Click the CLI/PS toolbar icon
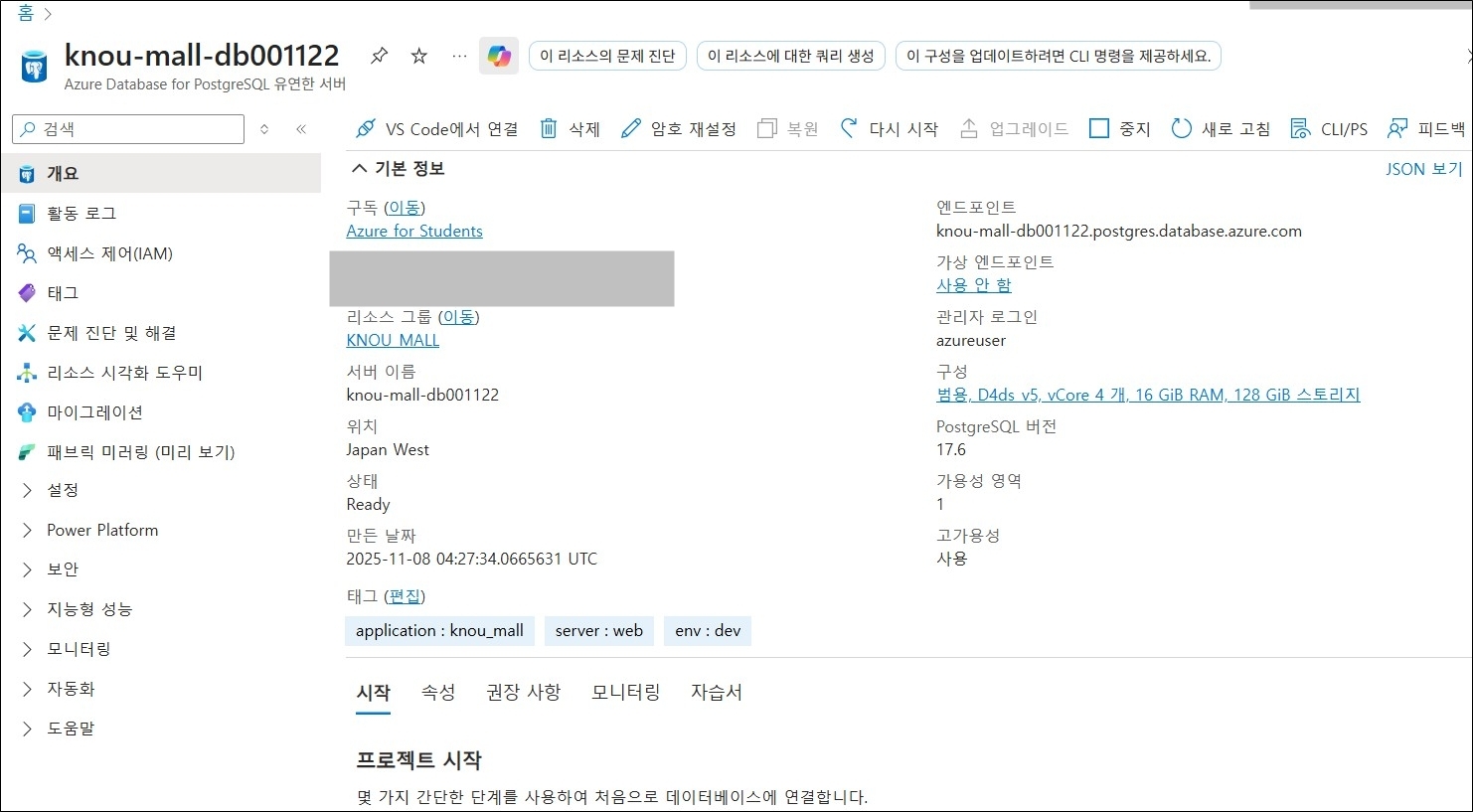Image resolution: width=1473 pixels, height=812 pixels. point(1300,129)
